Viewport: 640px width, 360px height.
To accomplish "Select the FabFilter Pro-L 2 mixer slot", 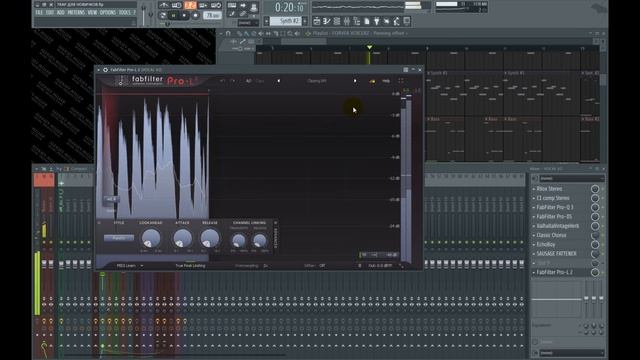I will point(554,272).
